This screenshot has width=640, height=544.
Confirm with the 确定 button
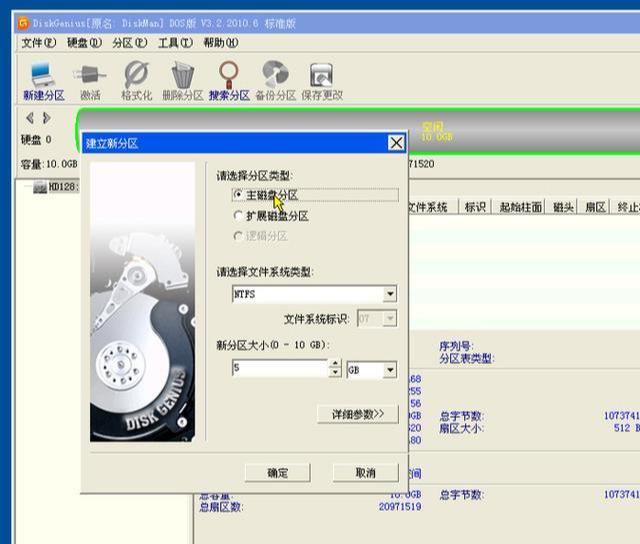278,473
